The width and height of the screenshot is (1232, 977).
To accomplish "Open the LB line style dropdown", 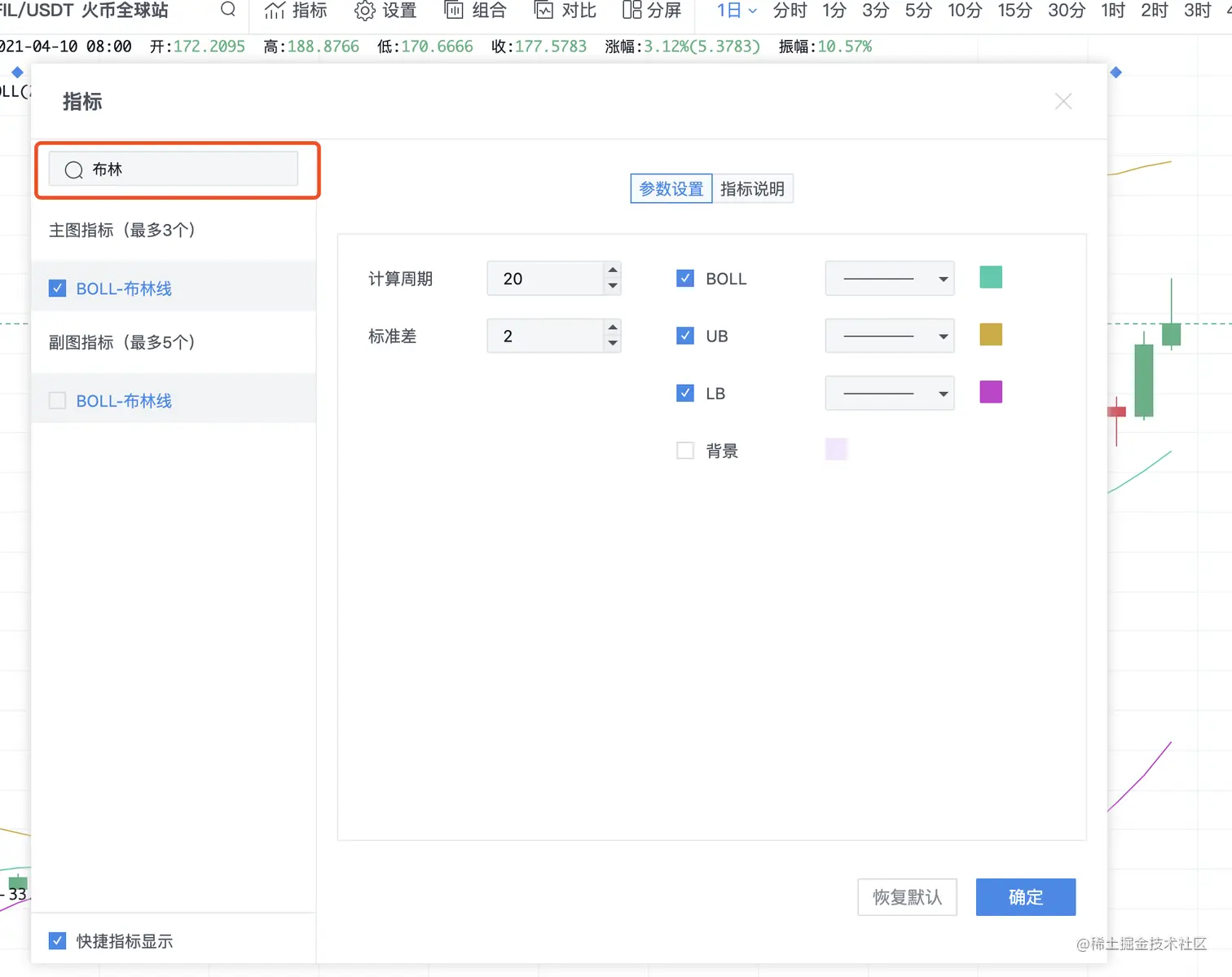I will click(x=889, y=393).
